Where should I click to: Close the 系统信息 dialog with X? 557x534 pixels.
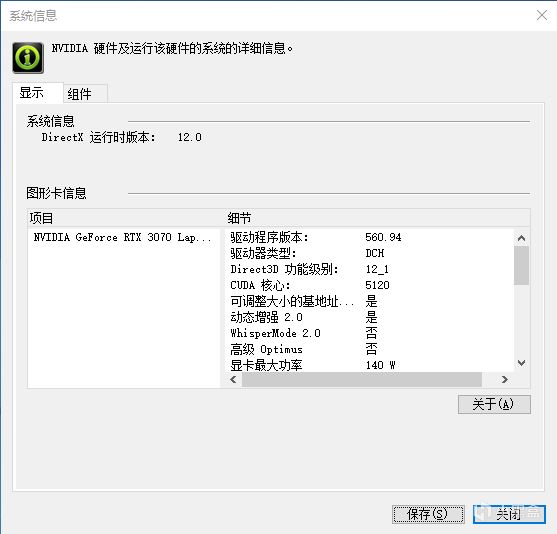pyautogui.click(x=542, y=15)
